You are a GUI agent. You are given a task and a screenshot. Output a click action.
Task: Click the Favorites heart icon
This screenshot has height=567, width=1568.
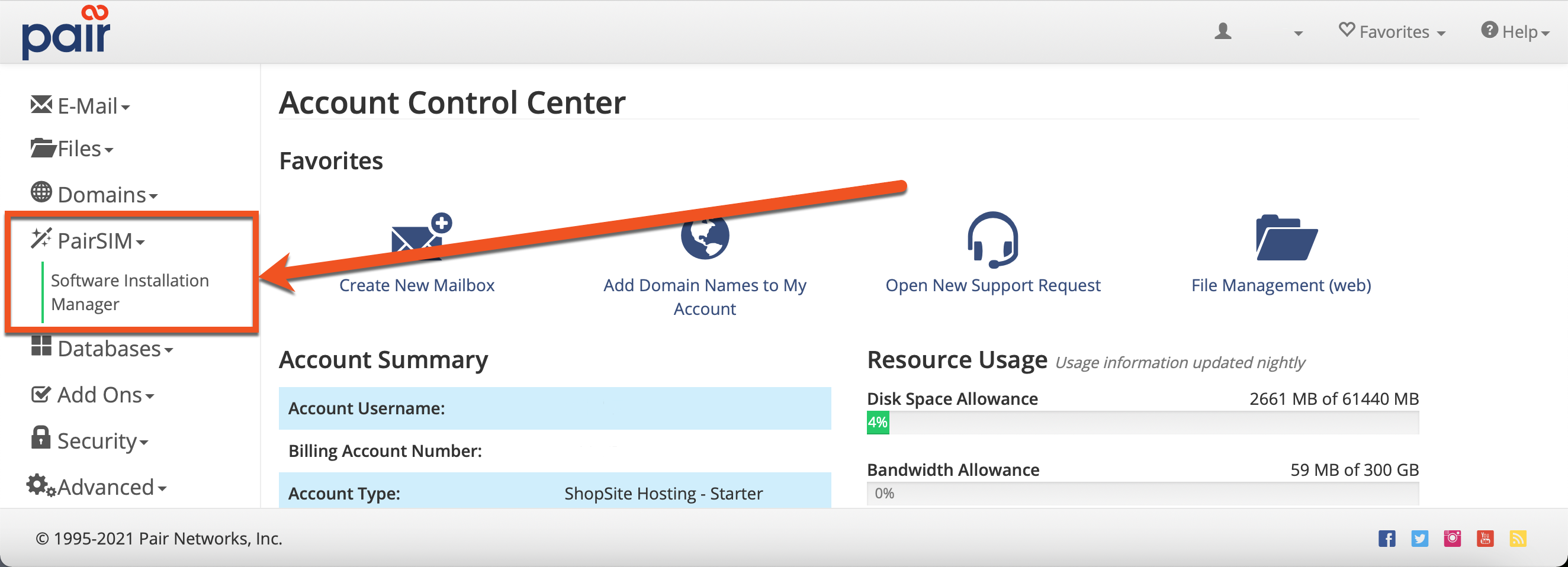(x=1347, y=29)
